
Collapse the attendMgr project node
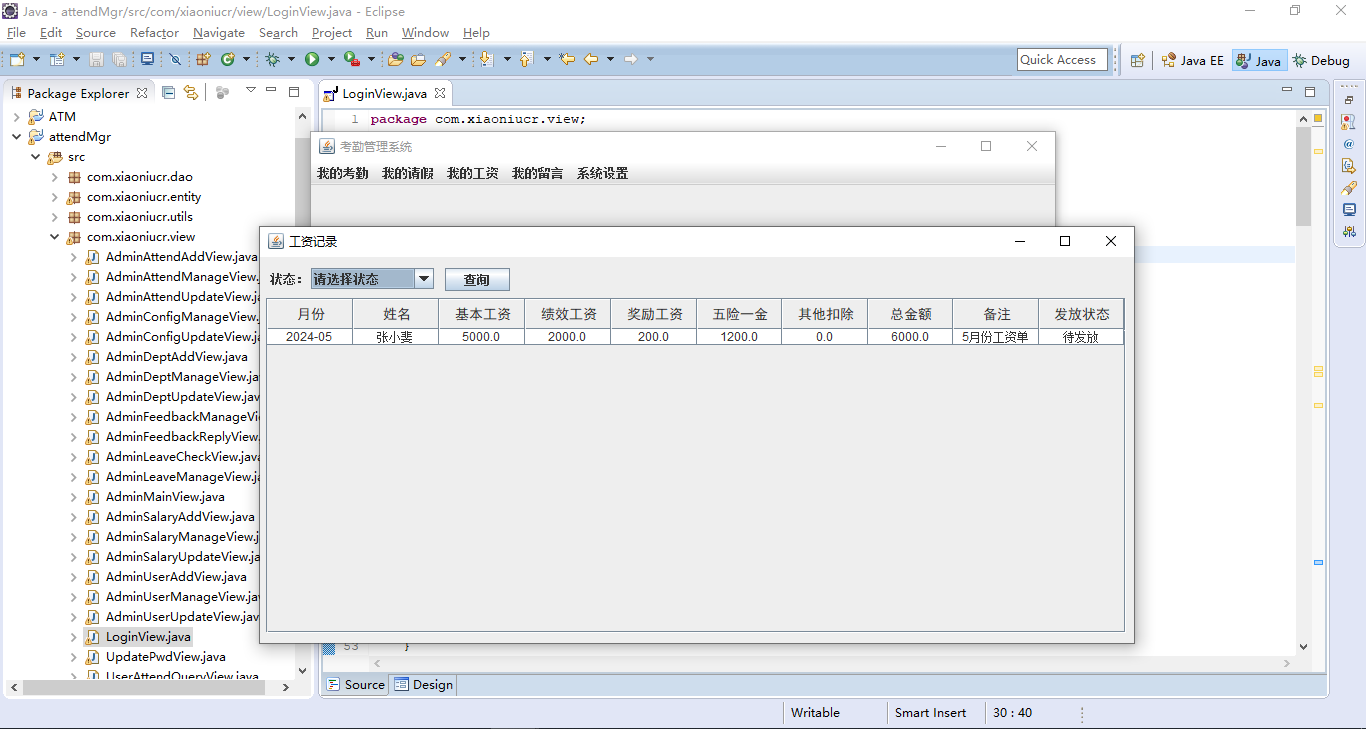(x=16, y=137)
